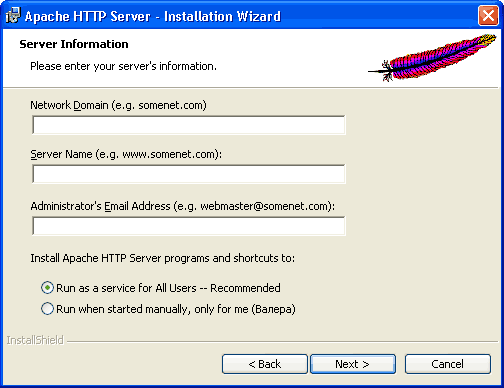Click the installer icon in the title bar
This screenshot has width=504, height=388.
(x=13, y=16)
